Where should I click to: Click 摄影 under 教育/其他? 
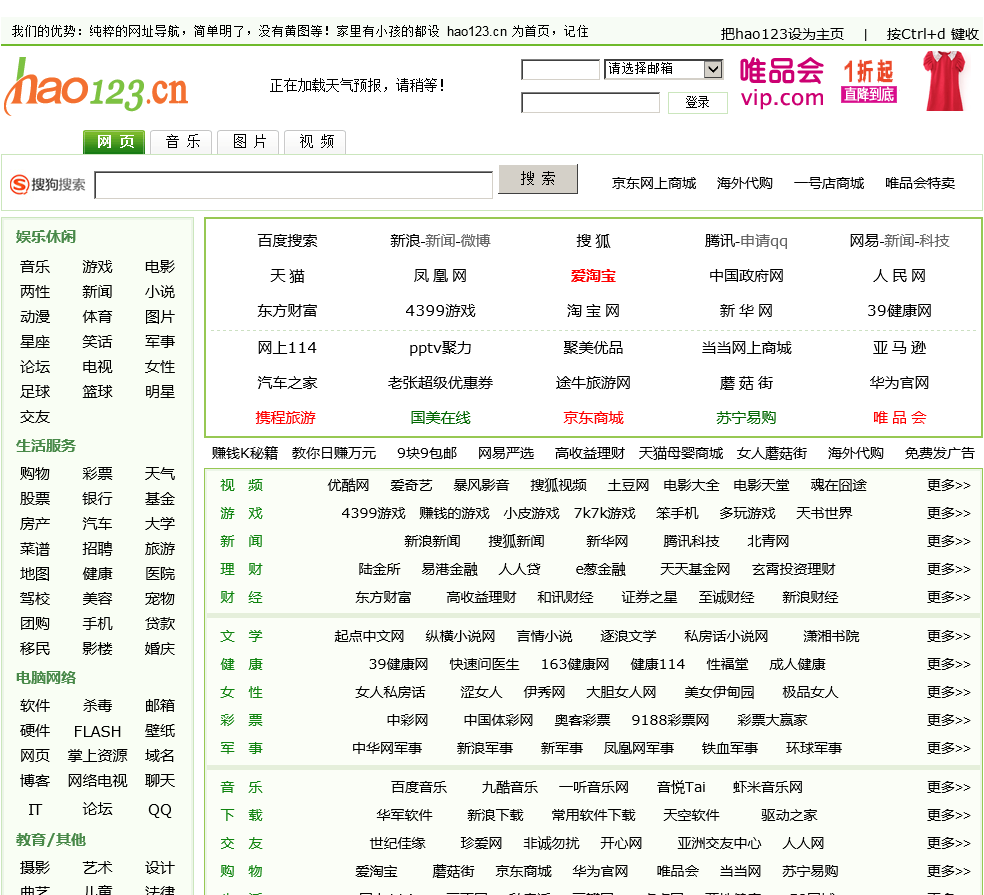click(x=35, y=869)
